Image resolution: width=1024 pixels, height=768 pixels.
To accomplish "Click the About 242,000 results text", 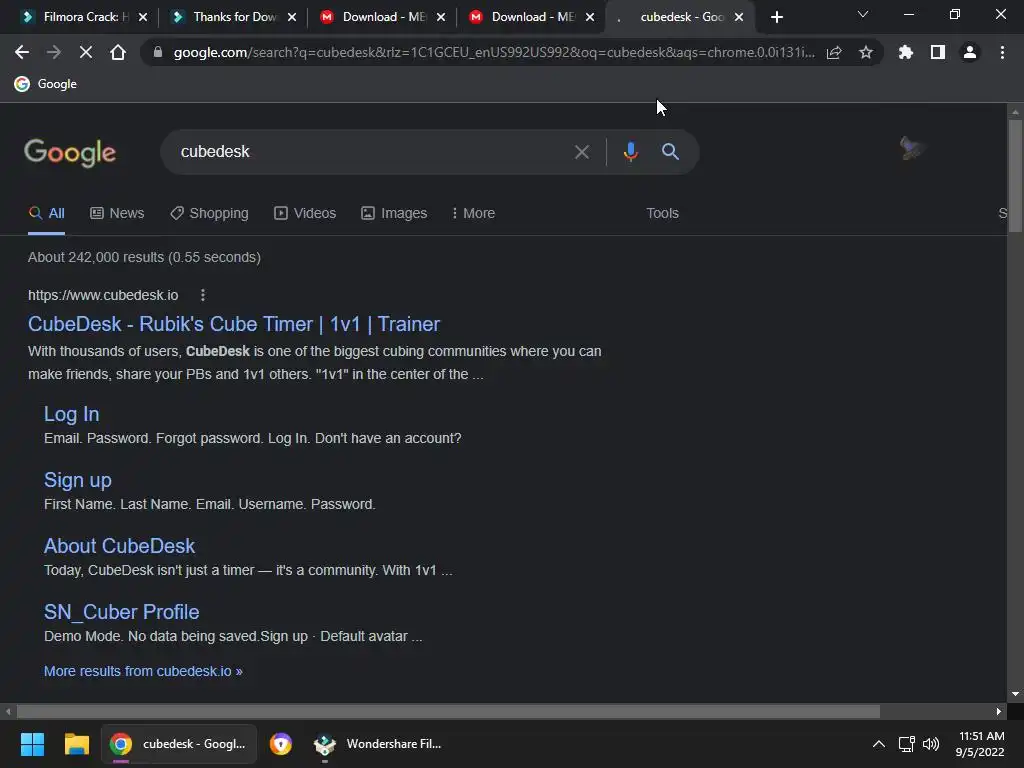I will click(144, 257).
